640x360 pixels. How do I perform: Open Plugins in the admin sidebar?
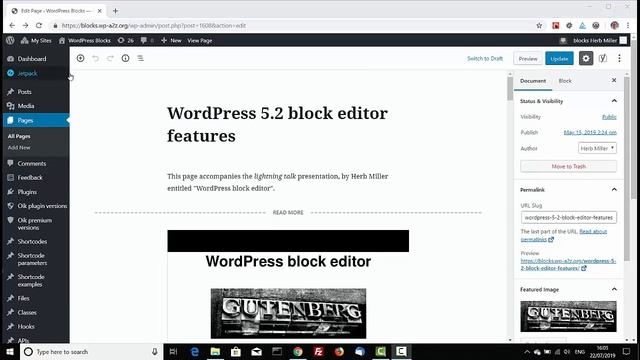pyautogui.click(x=27, y=192)
